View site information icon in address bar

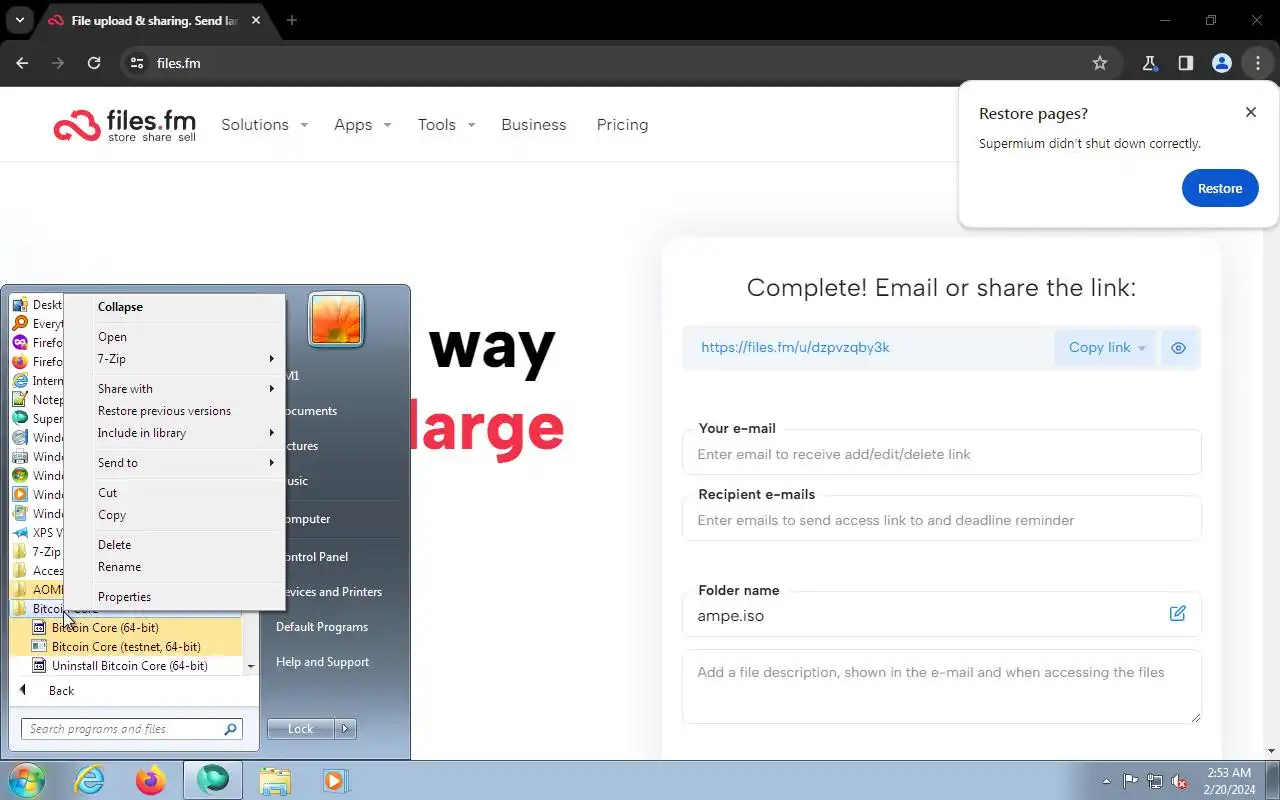tap(137, 63)
